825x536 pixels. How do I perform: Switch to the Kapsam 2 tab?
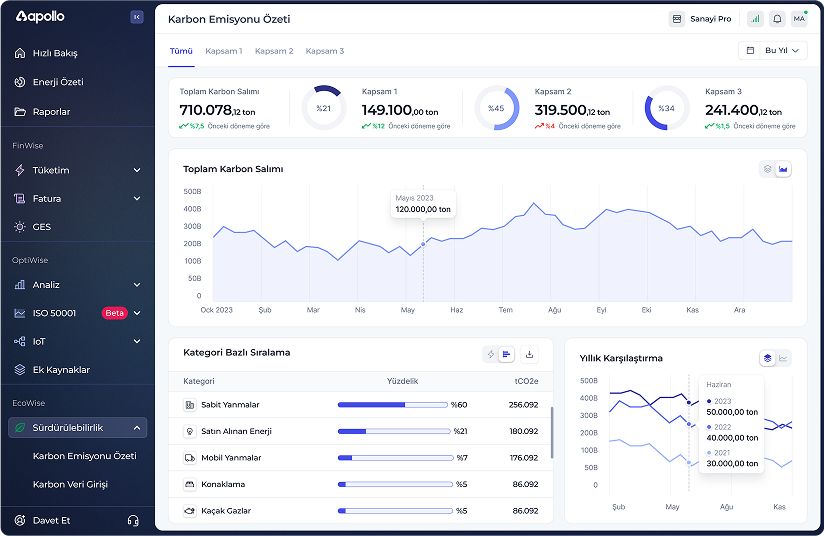click(x=274, y=51)
